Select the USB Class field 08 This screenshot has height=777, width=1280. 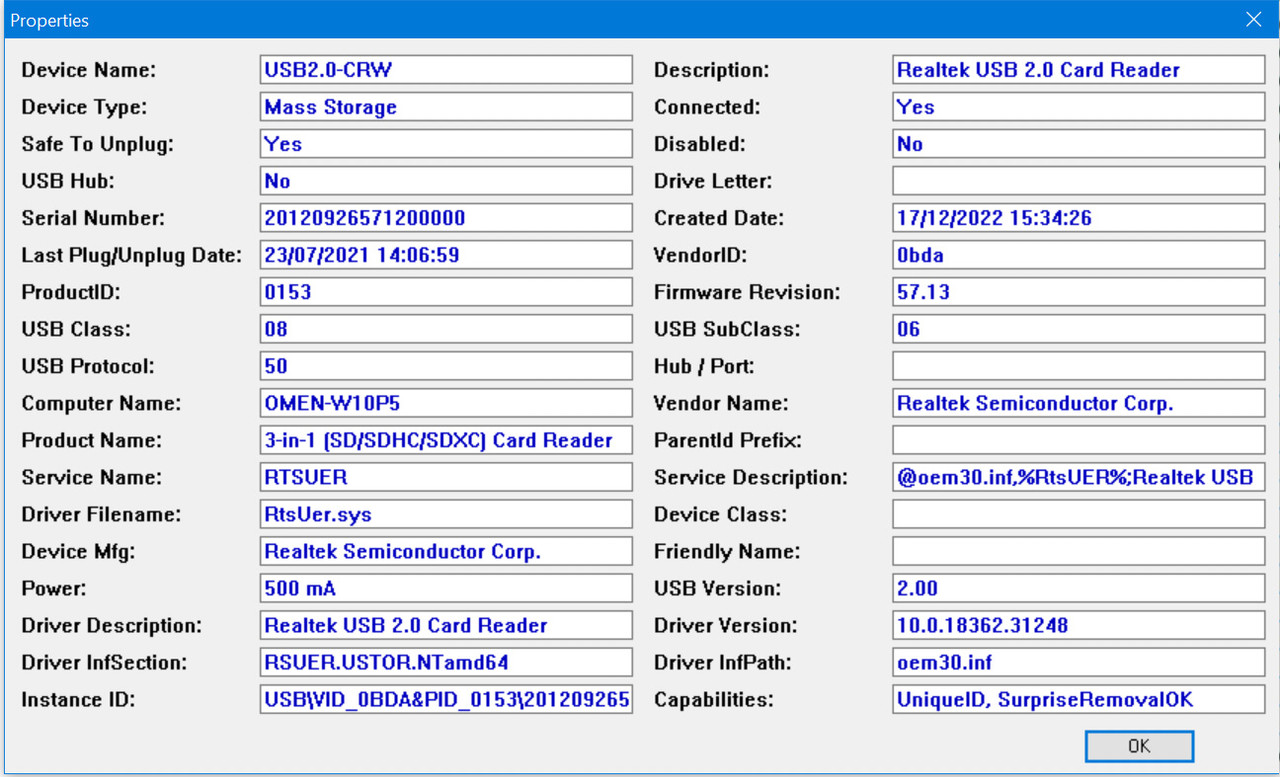[446, 329]
